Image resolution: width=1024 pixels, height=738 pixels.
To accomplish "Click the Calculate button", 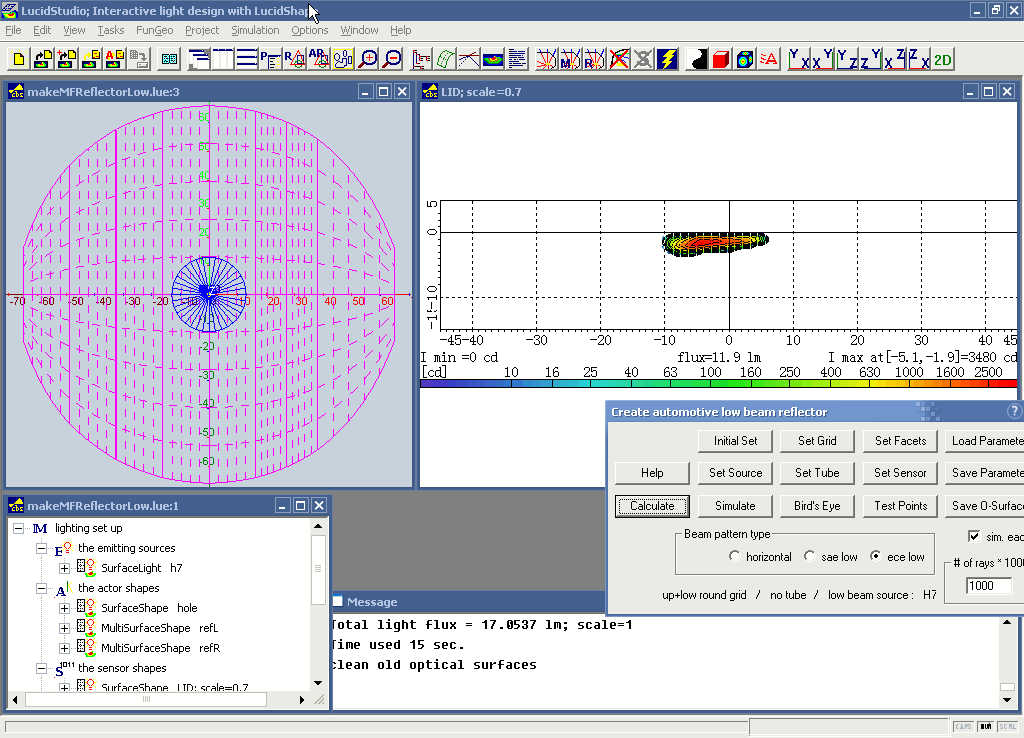I will click(x=652, y=505).
